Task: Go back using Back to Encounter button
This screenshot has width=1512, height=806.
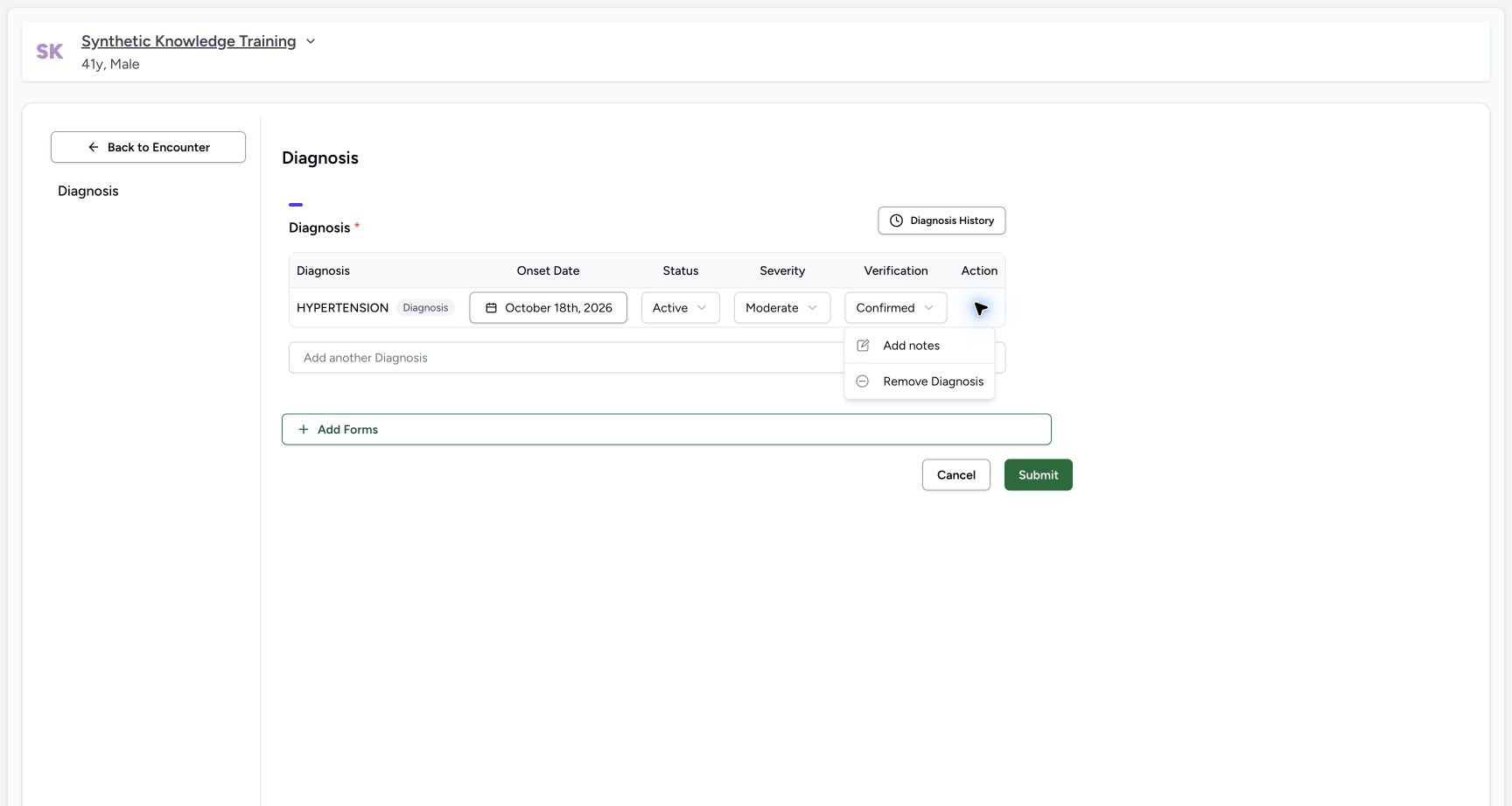Action: 148,147
